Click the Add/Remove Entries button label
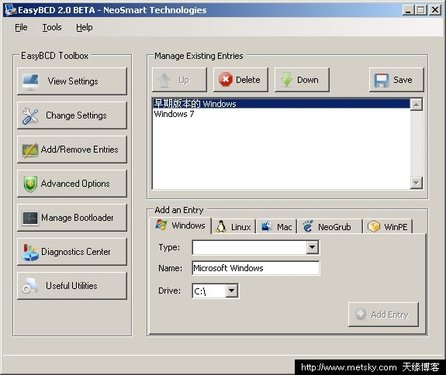 tap(79, 149)
